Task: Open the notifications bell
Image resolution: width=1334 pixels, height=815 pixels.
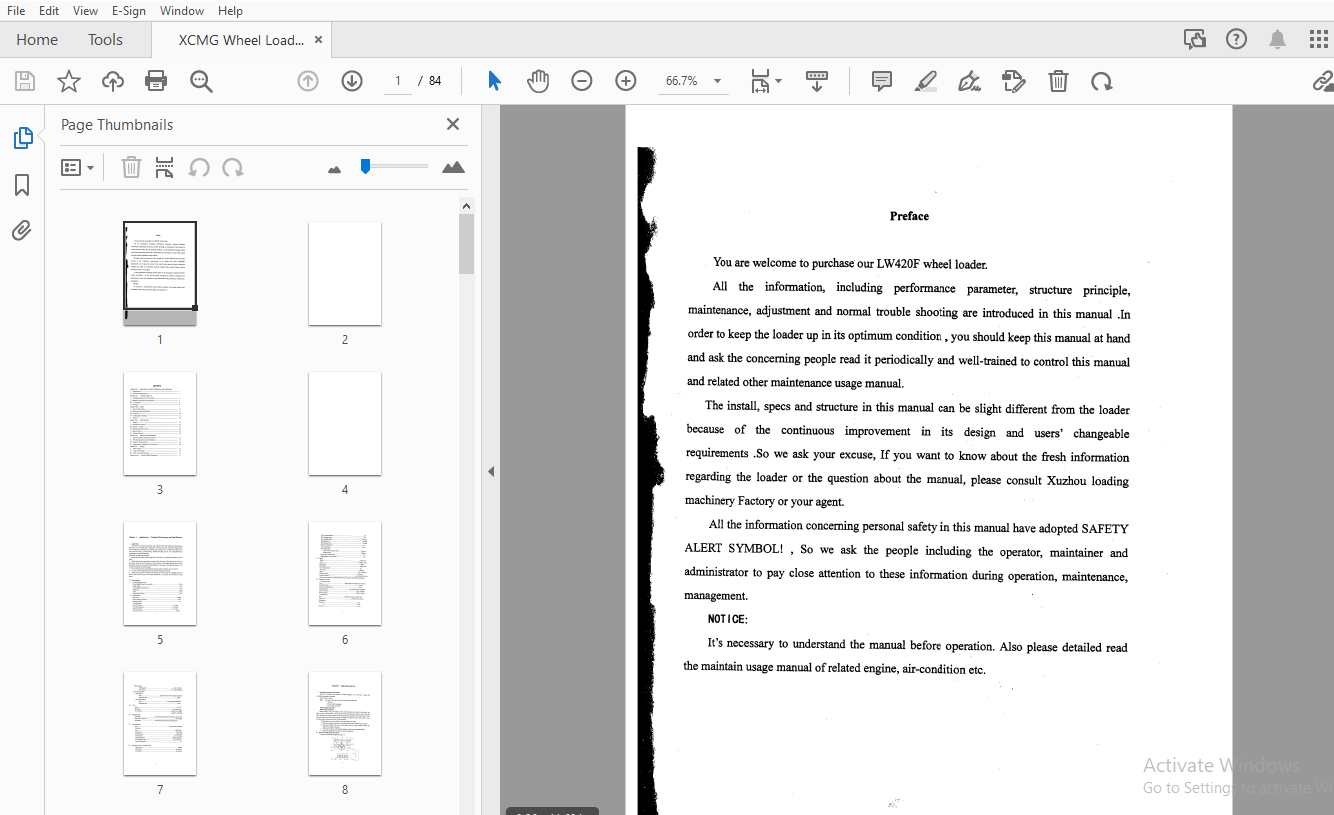Action: pyautogui.click(x=1277, y=39)
